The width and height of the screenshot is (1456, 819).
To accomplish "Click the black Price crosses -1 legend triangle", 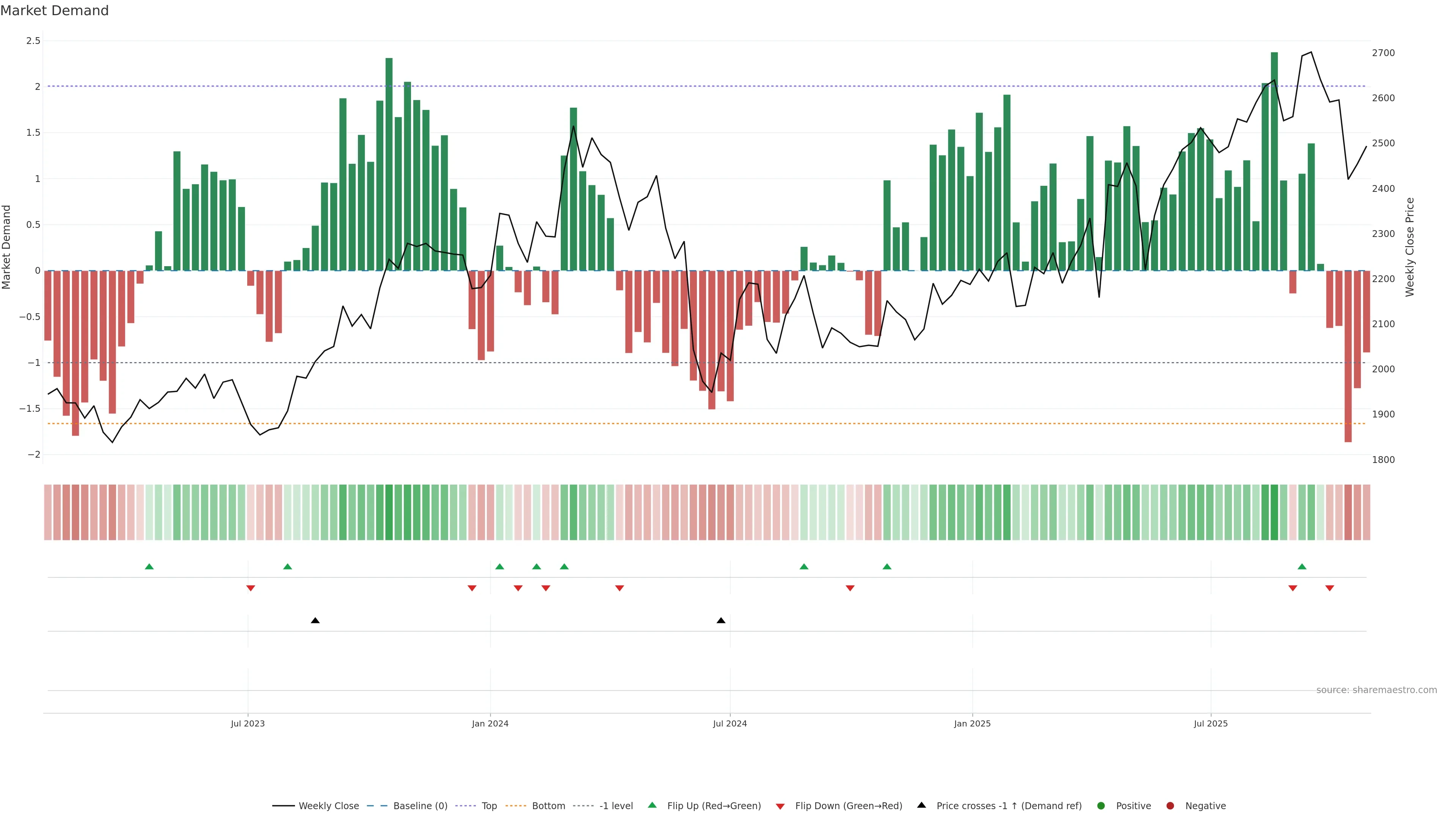I will tap(921, 805).
